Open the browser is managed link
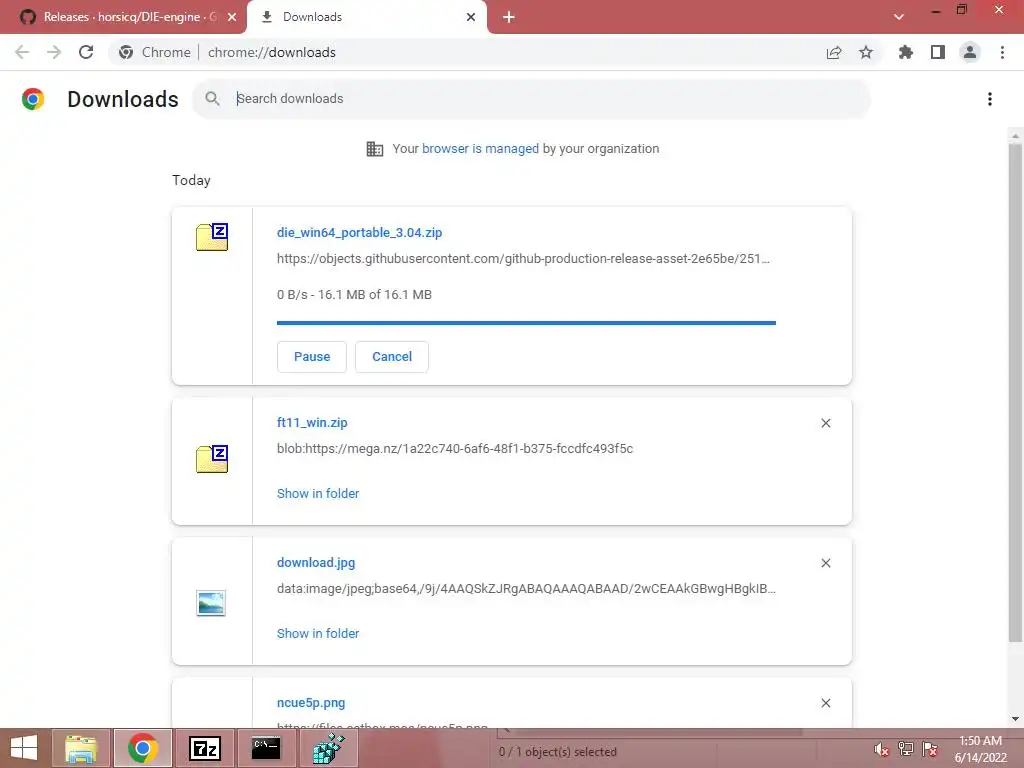The height and width of the screenshot is (768, 1024). tap(481, 149)
